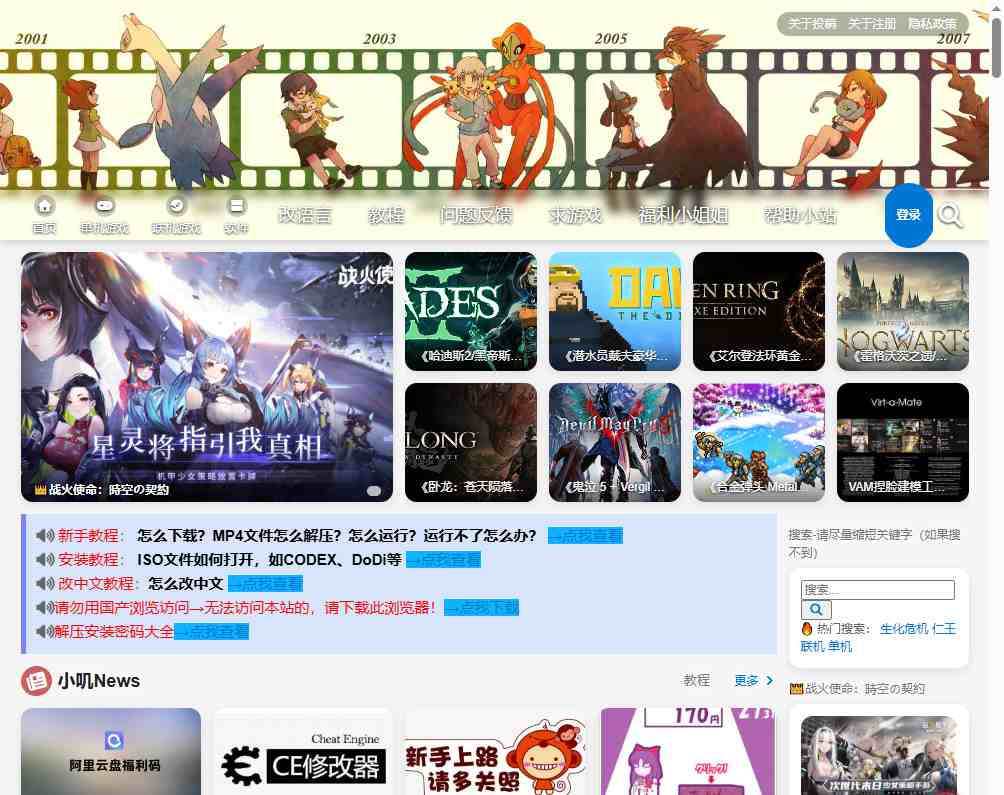Click 点我查看 link for 解压安装密码大全
The width and height of the screenshot is (1004, 795).
click(x=211, y=632)
